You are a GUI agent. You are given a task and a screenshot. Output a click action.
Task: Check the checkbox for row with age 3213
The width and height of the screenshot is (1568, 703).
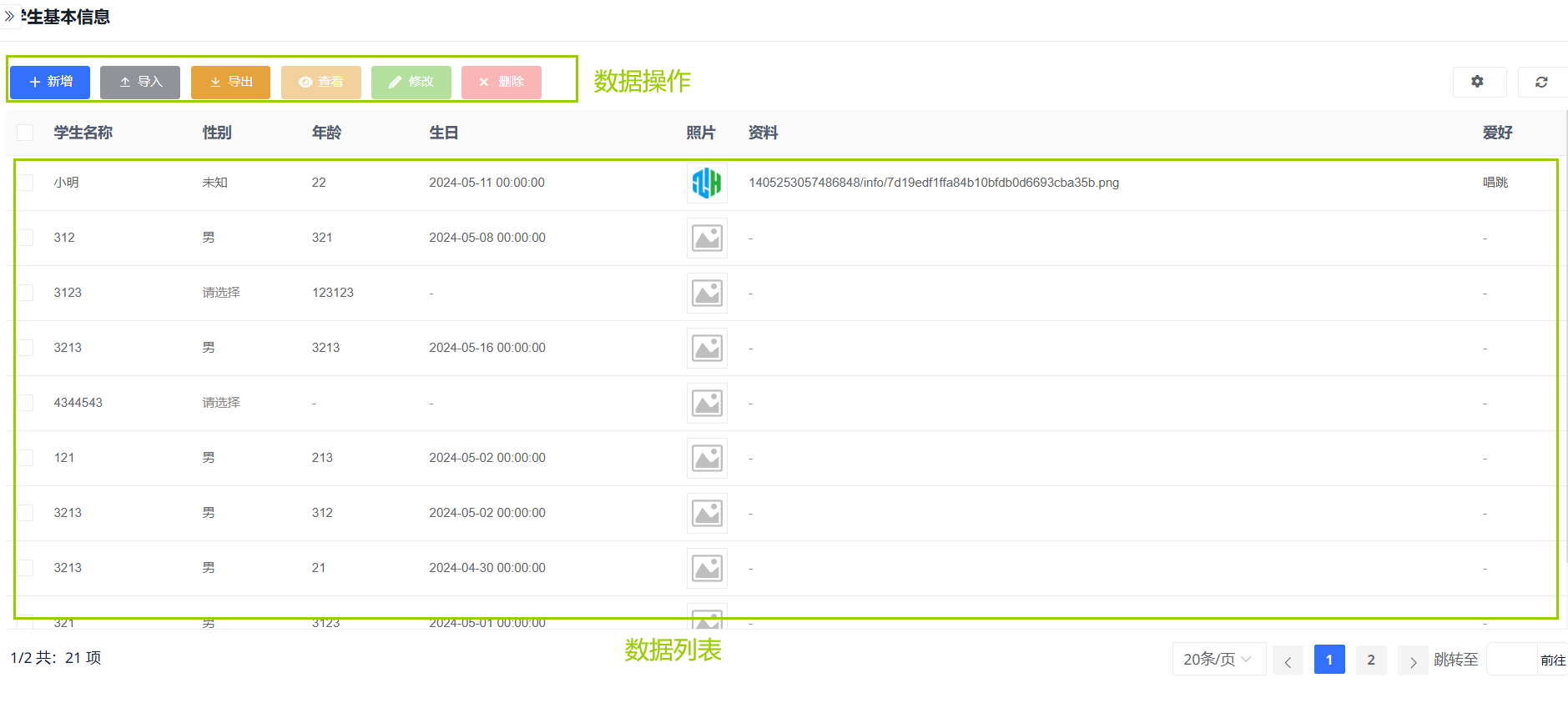tap(25, 348)
